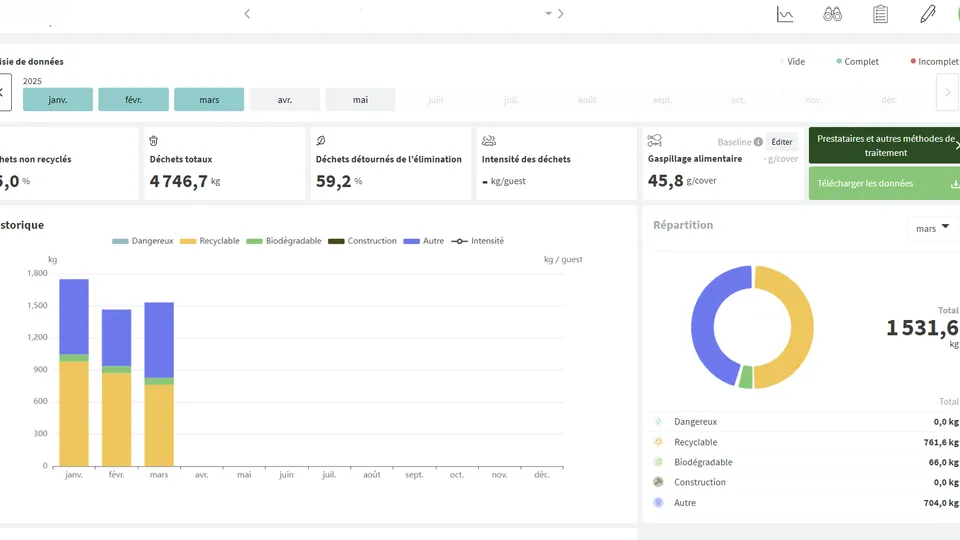Screen dimensions: 960x540
Task: Toggle the Autre series in the chart legend
Action: tap(424, 241)
